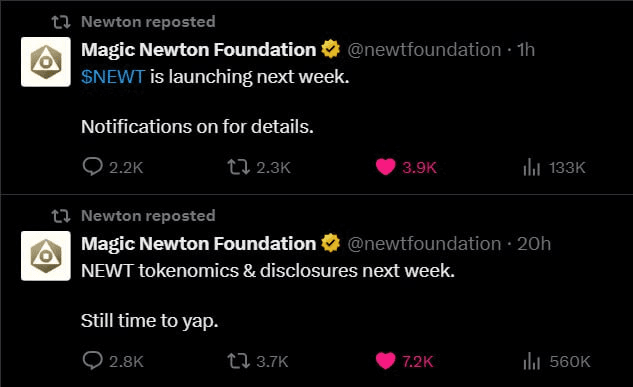Open the $NEWT cashtag link
Image resolution: width=633 pixels, height=387 pixels.
pos(113,77)
